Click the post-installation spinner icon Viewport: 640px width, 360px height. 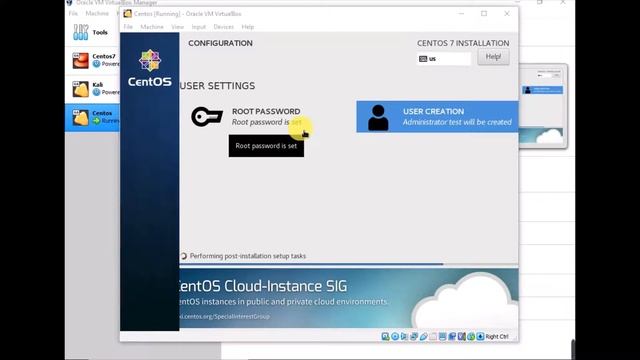pos(183,256)
